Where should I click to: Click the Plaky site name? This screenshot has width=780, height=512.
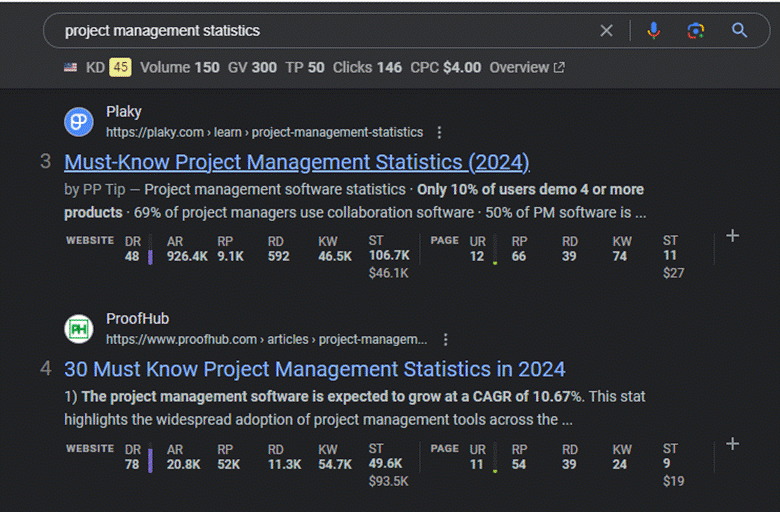[124, 111]
